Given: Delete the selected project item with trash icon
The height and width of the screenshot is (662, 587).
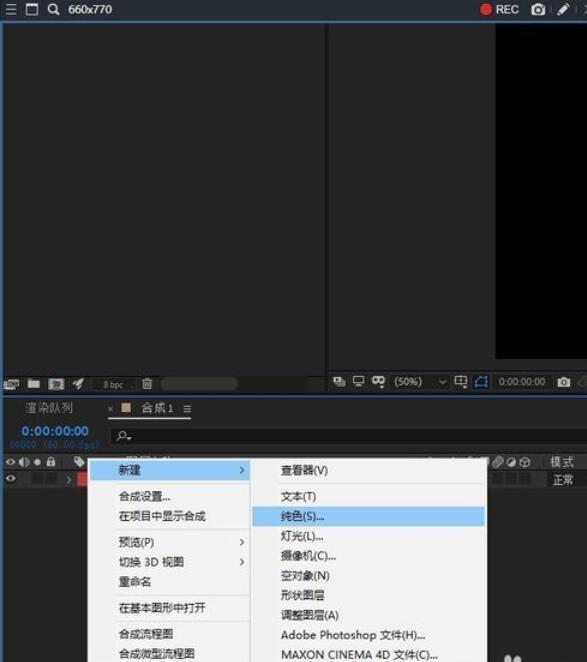Looking at the screenshot, I should [147, 383].
